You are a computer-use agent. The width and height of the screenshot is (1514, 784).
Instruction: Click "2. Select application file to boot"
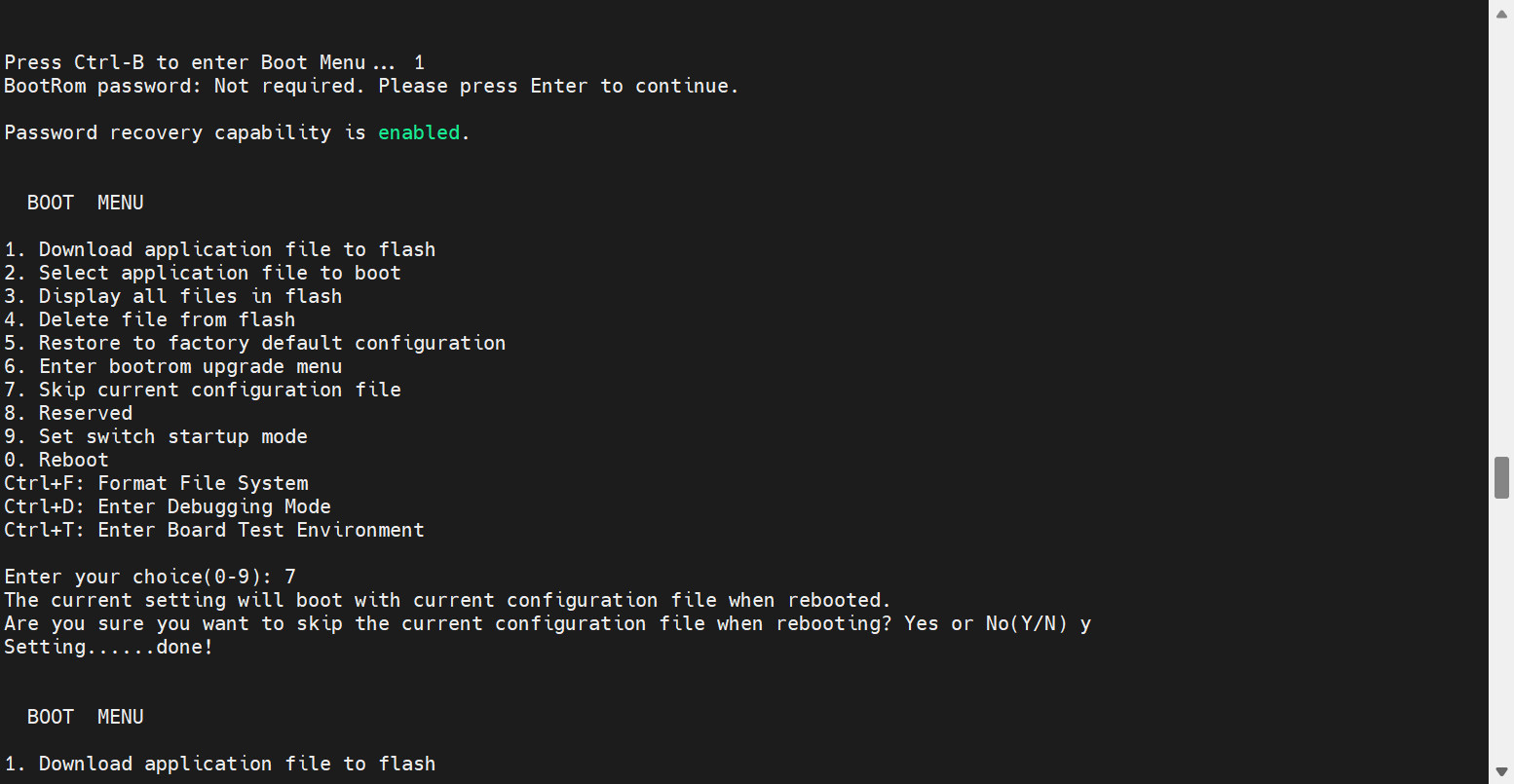(x=203, y=273)
